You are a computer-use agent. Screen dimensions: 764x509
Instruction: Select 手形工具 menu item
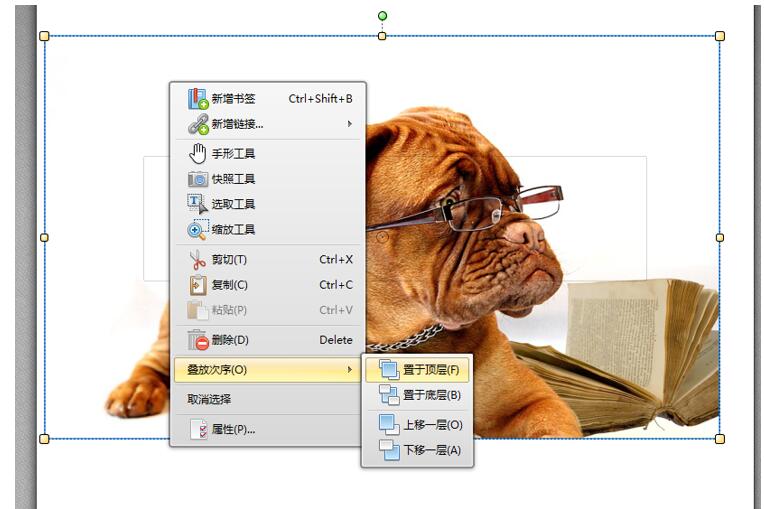tap(267, 154)
